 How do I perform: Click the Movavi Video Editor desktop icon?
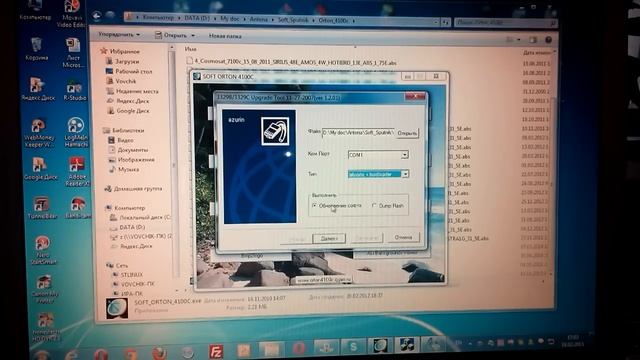coord(71,14)
